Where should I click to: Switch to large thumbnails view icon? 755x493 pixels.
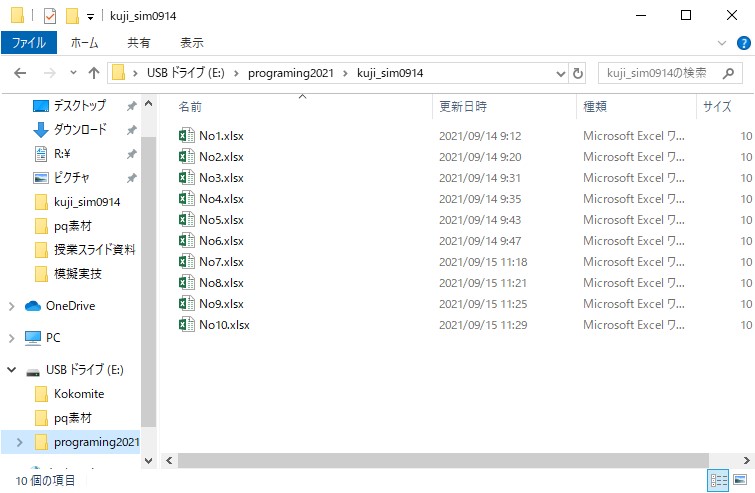(x=741, y=480)
